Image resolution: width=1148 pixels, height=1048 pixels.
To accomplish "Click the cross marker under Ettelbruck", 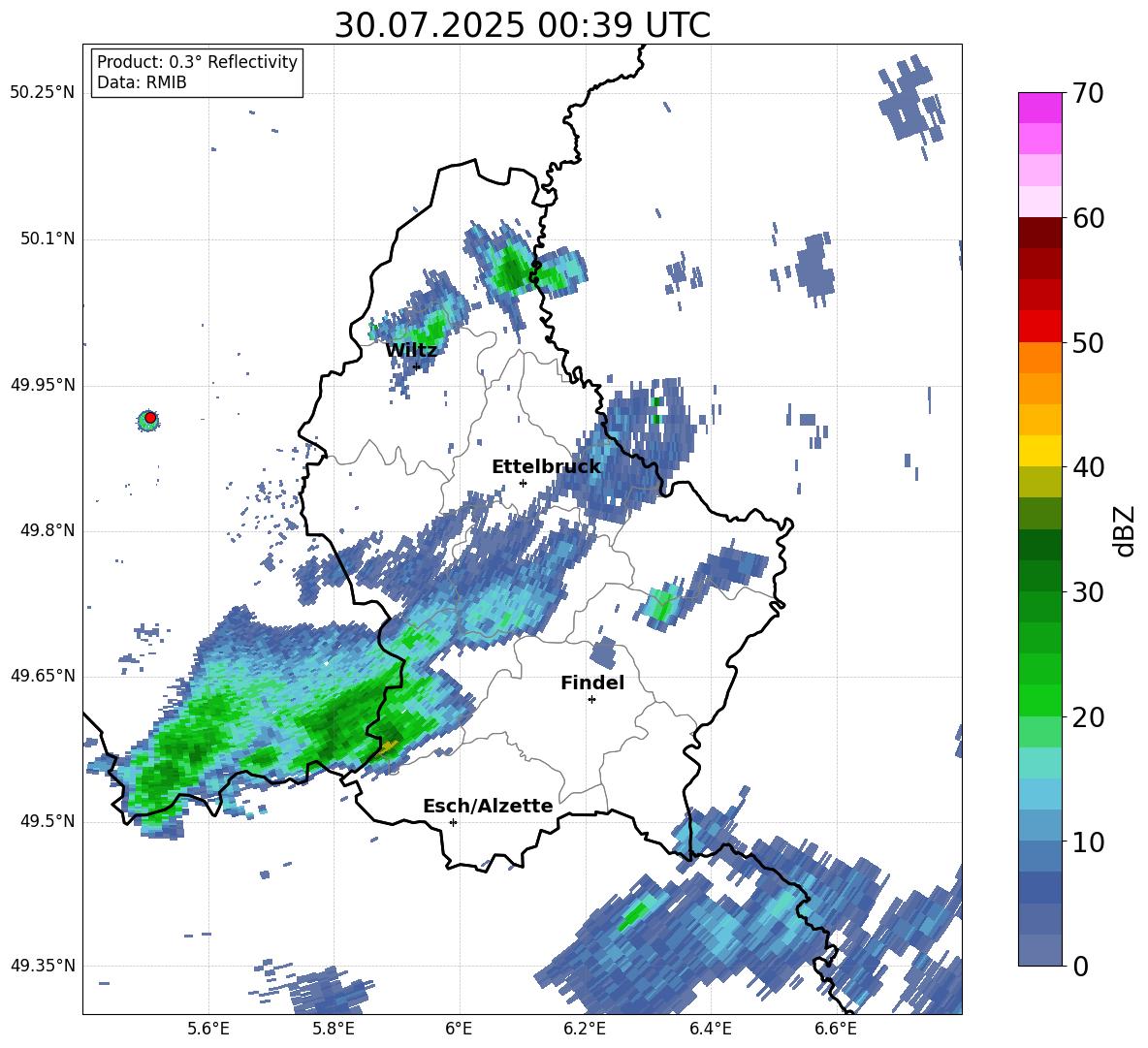I will [523, 483].
